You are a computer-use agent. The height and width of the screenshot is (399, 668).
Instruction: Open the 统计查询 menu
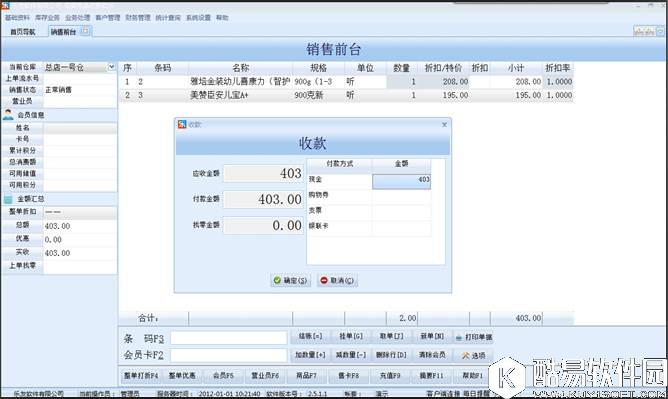(x=168, y=17)
